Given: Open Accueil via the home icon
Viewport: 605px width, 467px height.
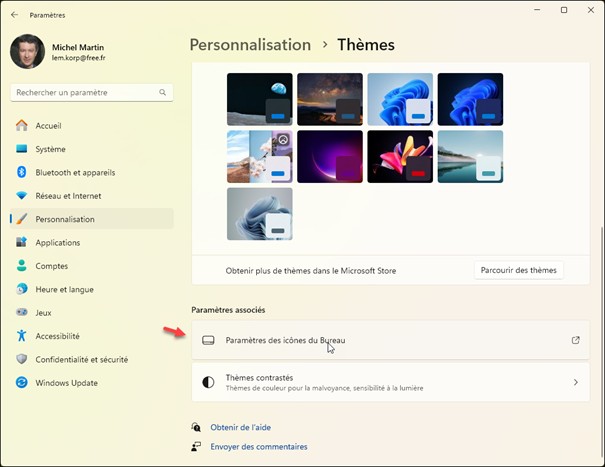Looking at the screenshot, I should [22, 126].
